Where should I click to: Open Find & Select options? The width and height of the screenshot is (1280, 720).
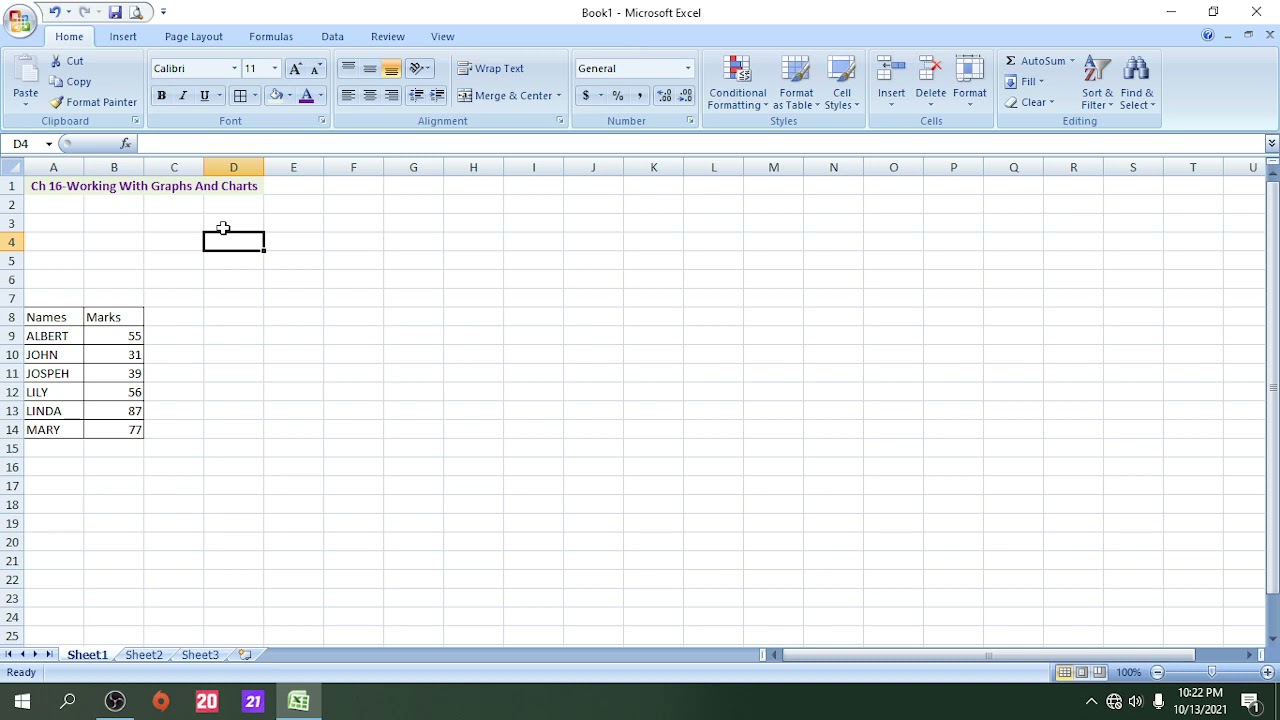pos(1137,83)
